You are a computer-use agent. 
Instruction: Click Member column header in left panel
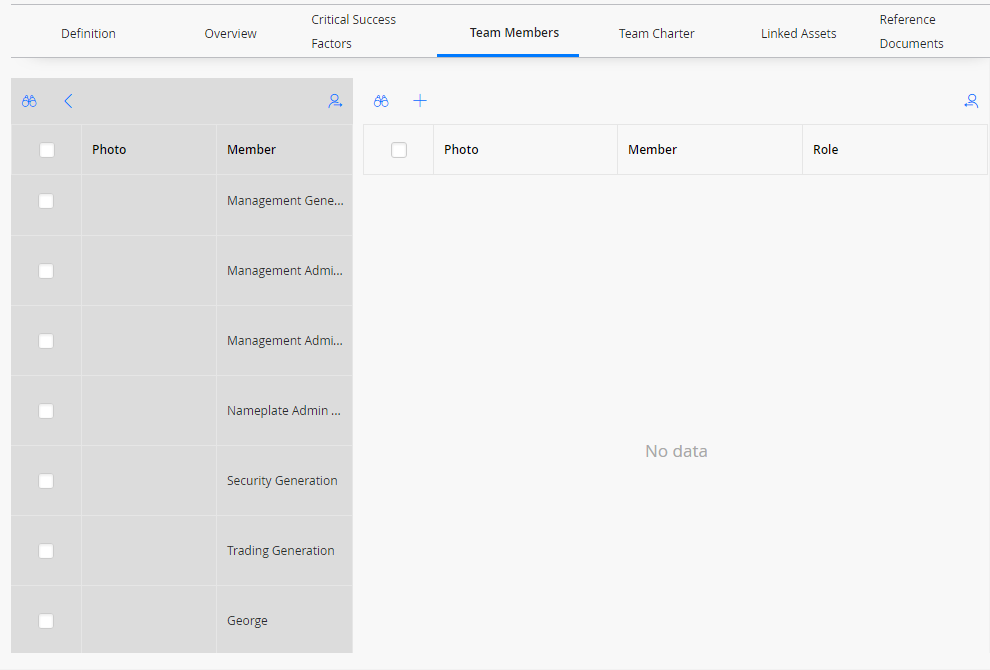[x=251, y=150]
